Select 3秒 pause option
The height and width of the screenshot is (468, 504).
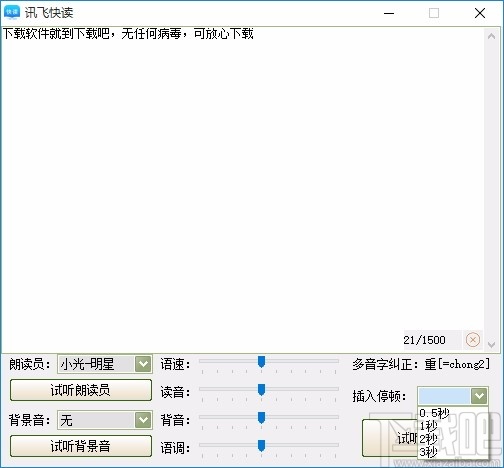pyautogui.click(x=453, y=452)
